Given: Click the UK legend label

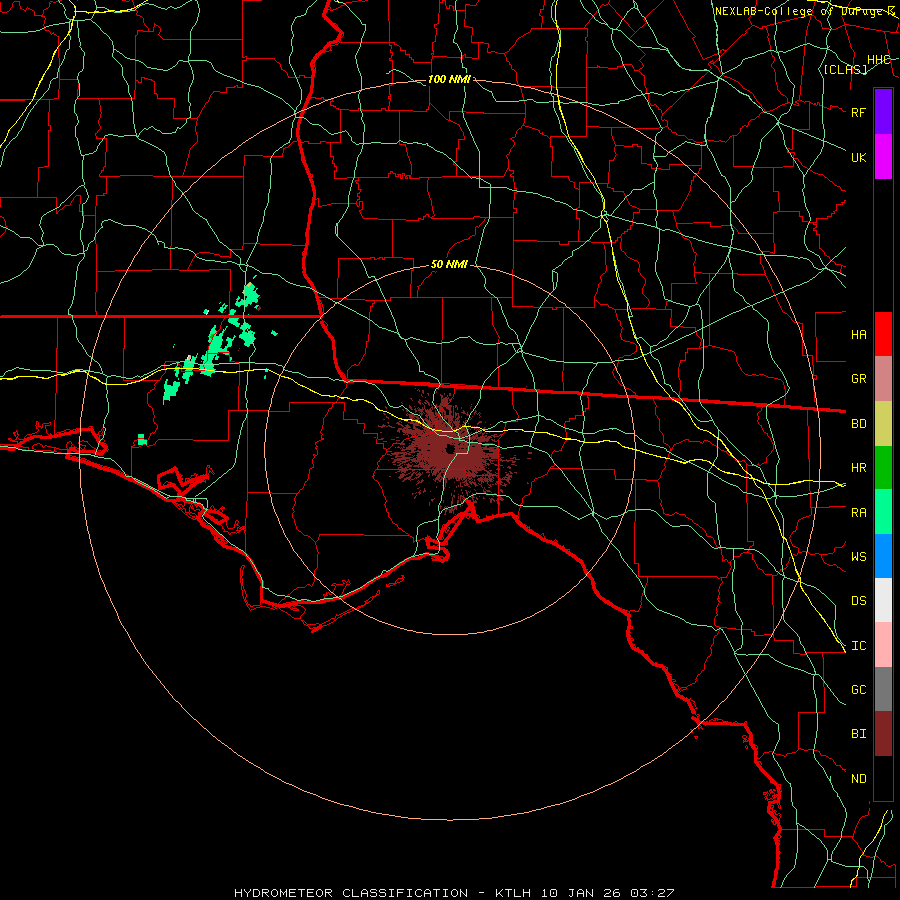Looking at the screenshot, I should point(859,157).
